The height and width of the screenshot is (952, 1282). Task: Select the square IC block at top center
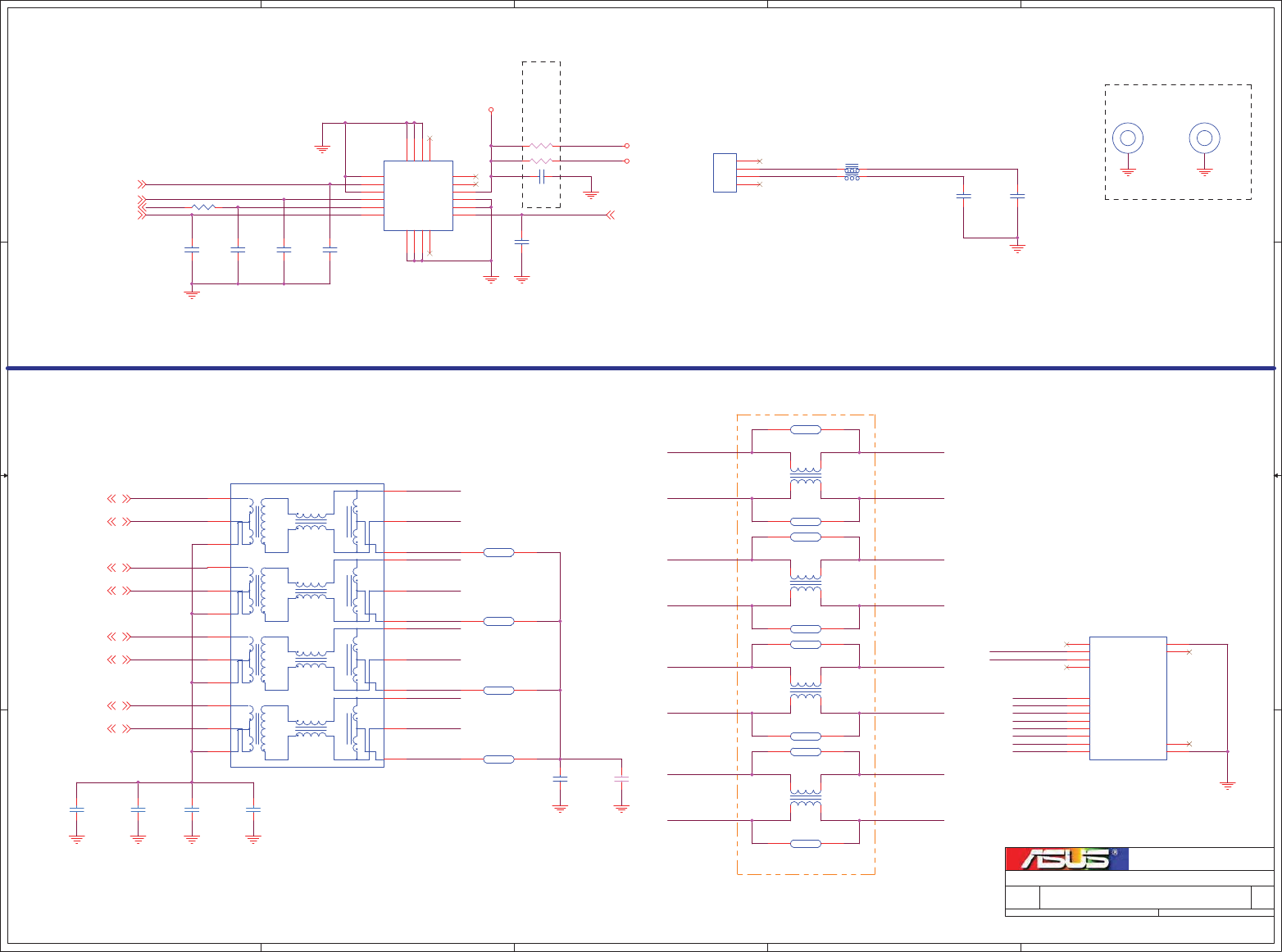[x=418, y=196]
